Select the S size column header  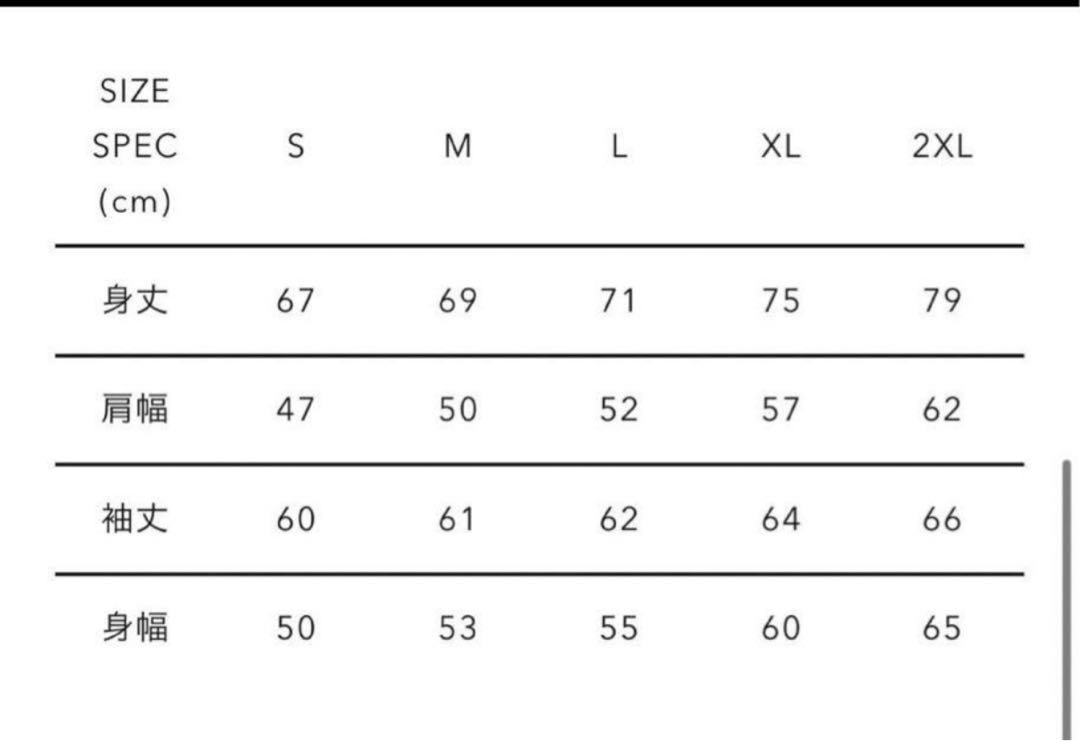(295, 146)
